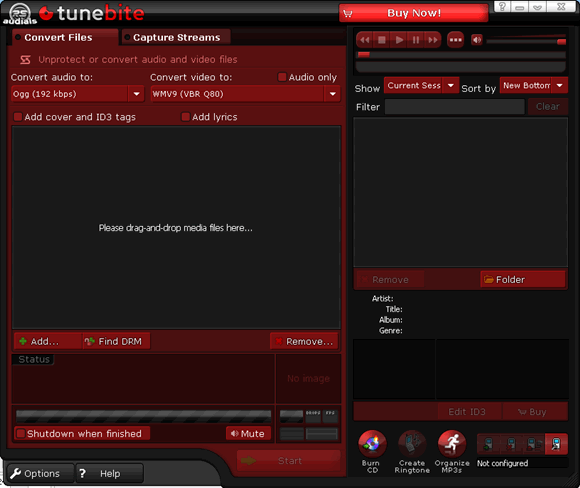The image size is (580, 488).
Task: Click the play button in the player
Action: [399, 40]
